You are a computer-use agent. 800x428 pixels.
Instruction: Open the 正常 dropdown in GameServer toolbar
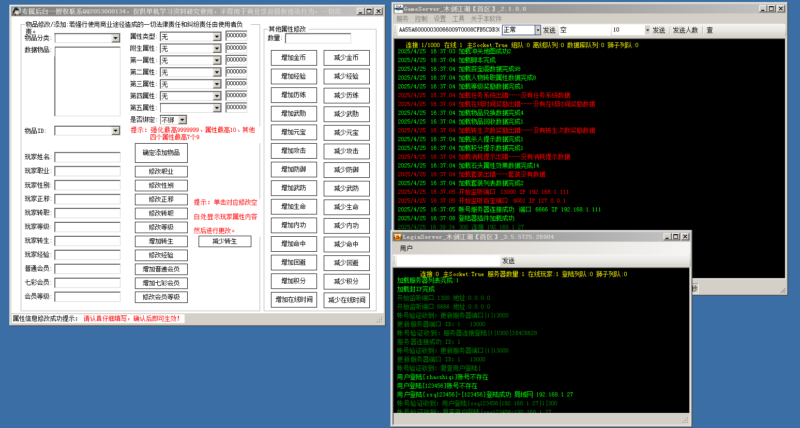(536, 30)
